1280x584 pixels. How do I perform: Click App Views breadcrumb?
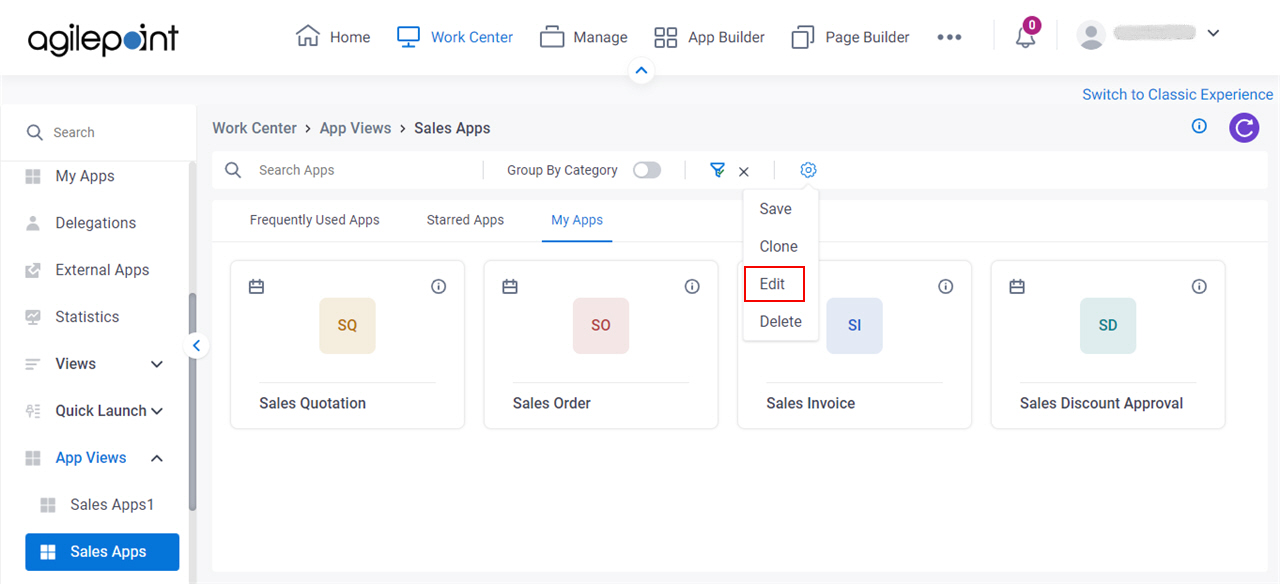tap(355, 128)
